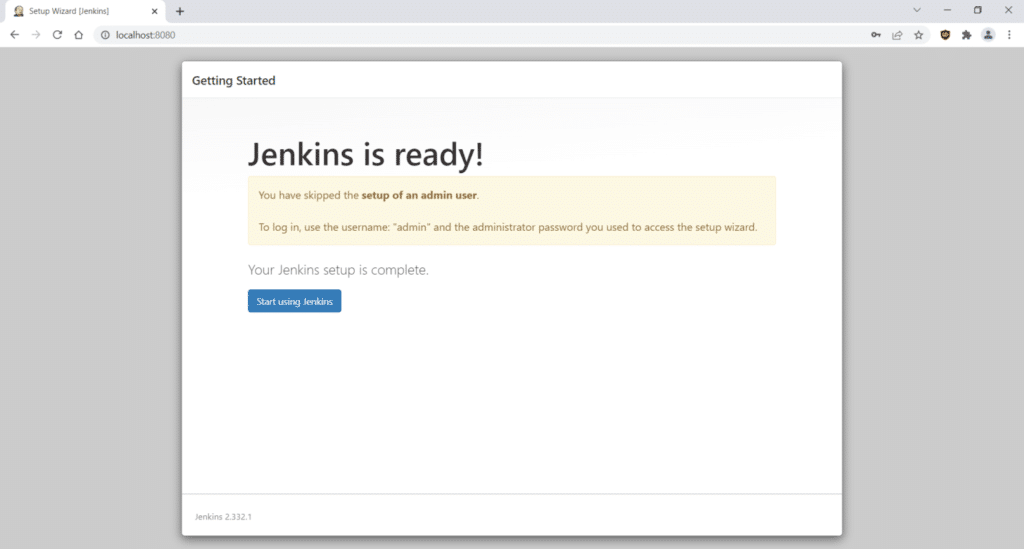
Task: Click the Getting Started header text
Action: pos(233,80)
